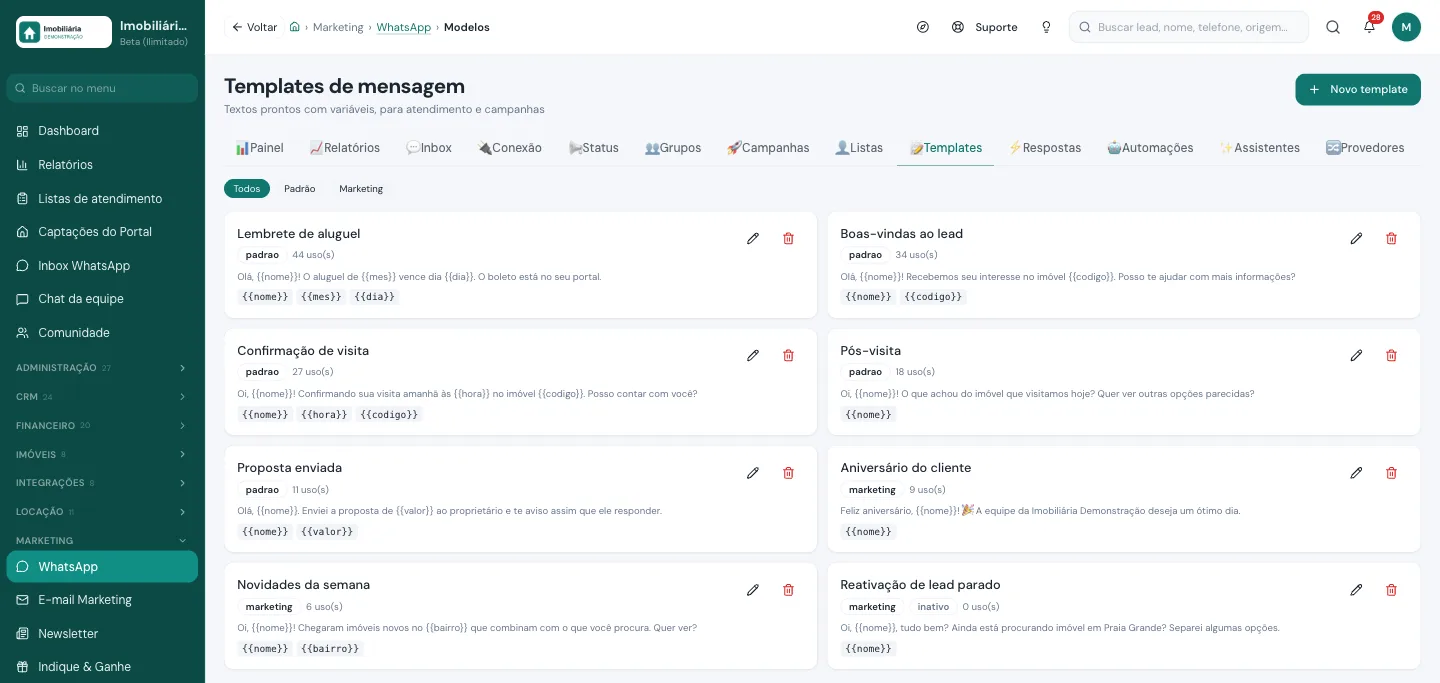Edit the Reativação de lead parado template
The width and height of the screenshot is (1440, 683).
(x=1356, y=589)
